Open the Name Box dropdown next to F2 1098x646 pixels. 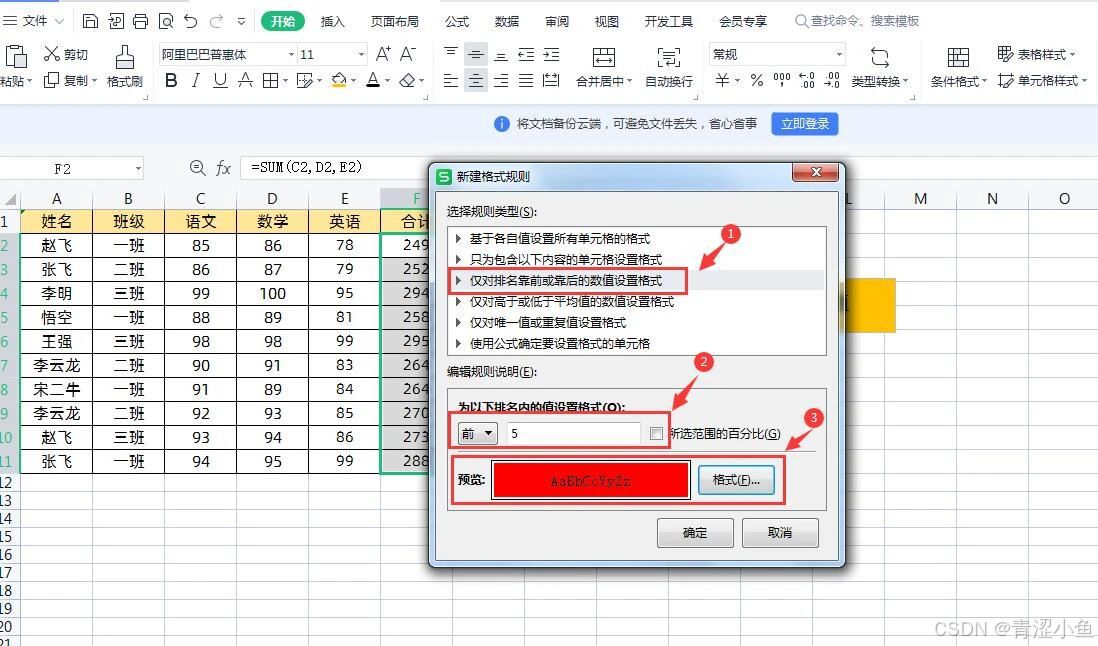coord(138,168)
